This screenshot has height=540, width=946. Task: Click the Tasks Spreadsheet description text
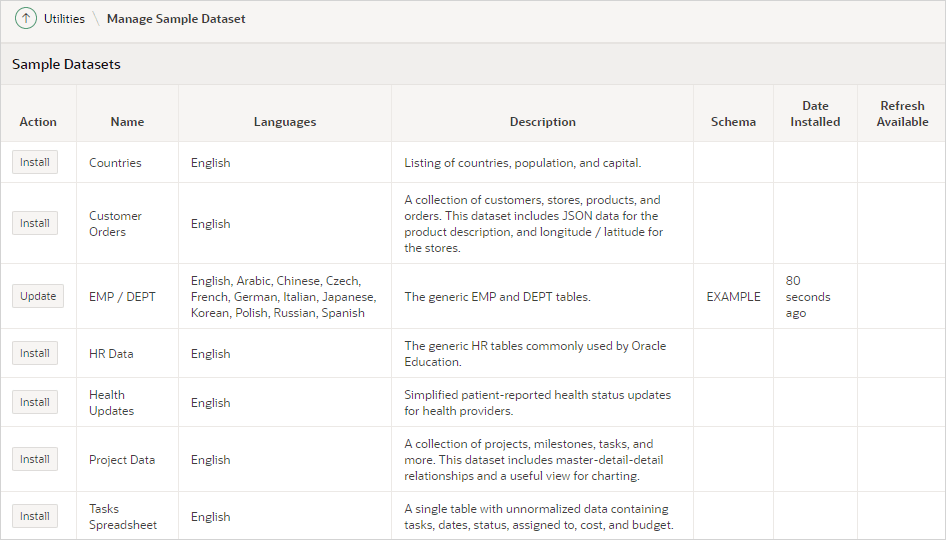pos(539,516)
